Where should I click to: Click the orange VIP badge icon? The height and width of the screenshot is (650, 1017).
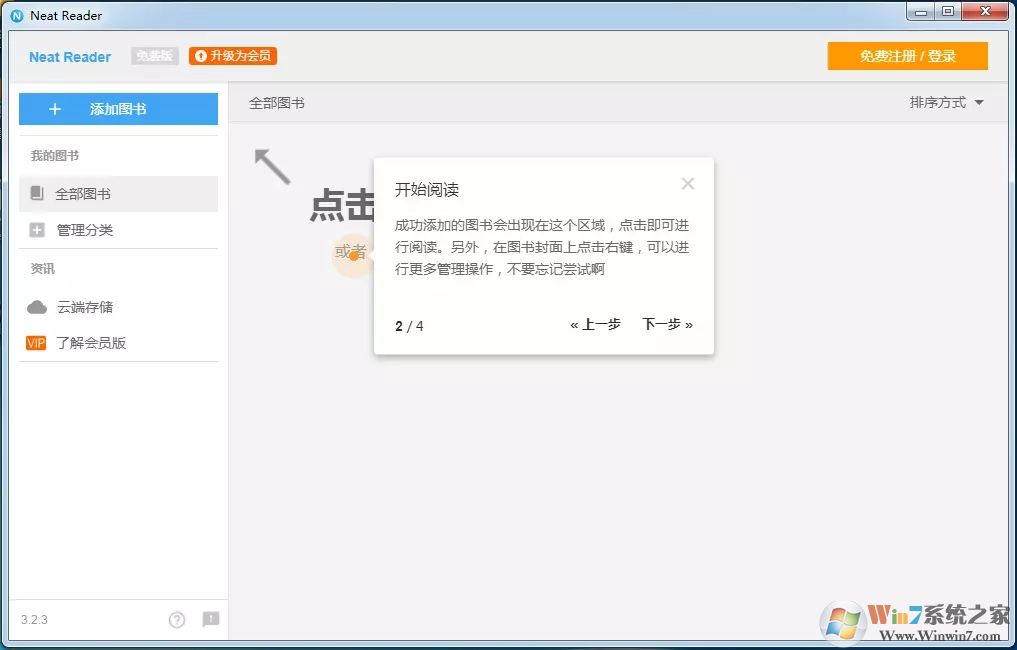(36, 343)
